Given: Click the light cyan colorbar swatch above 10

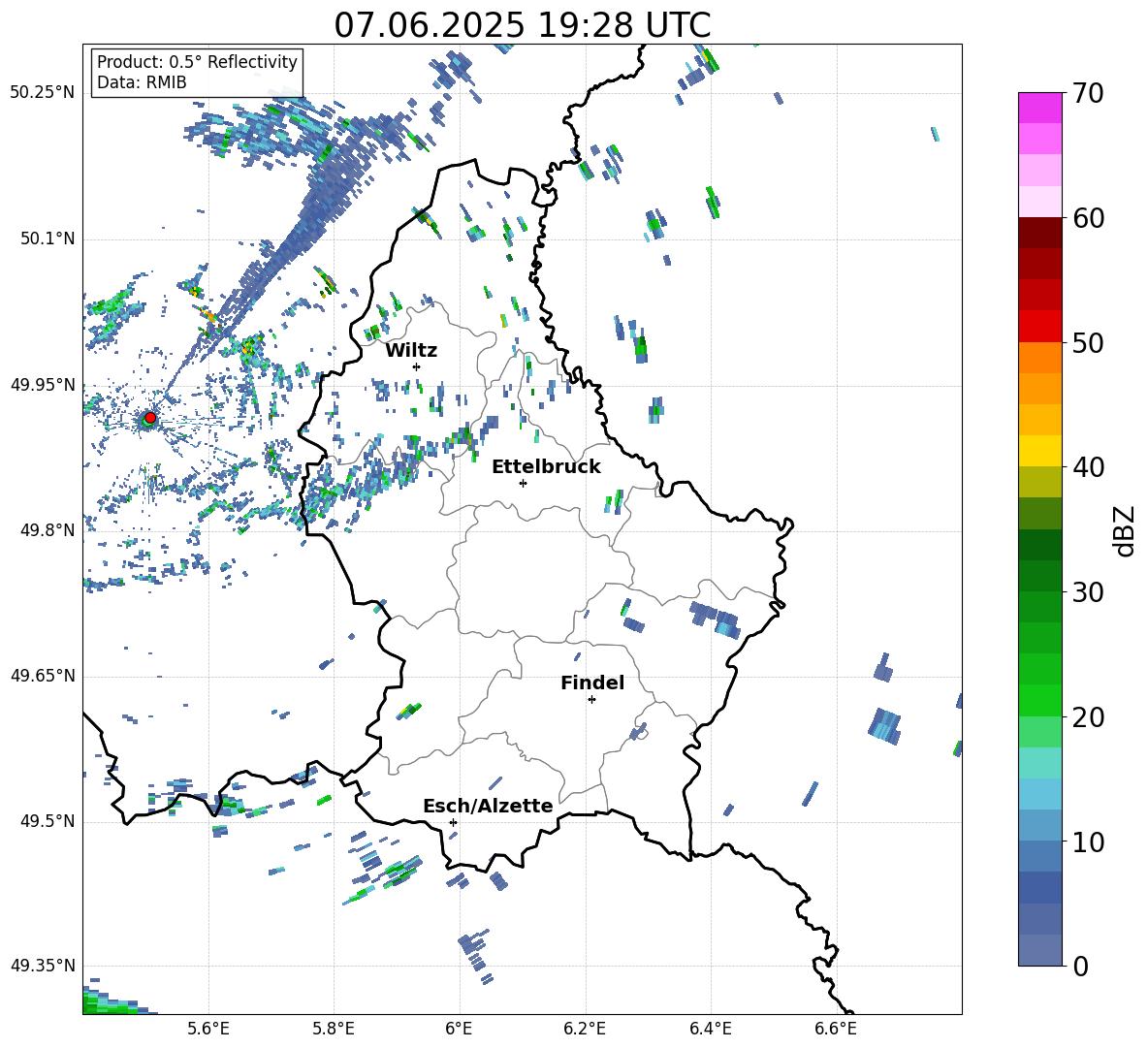Looking at the screenshot, I should pyautogui.click(x=1040, y=793).
